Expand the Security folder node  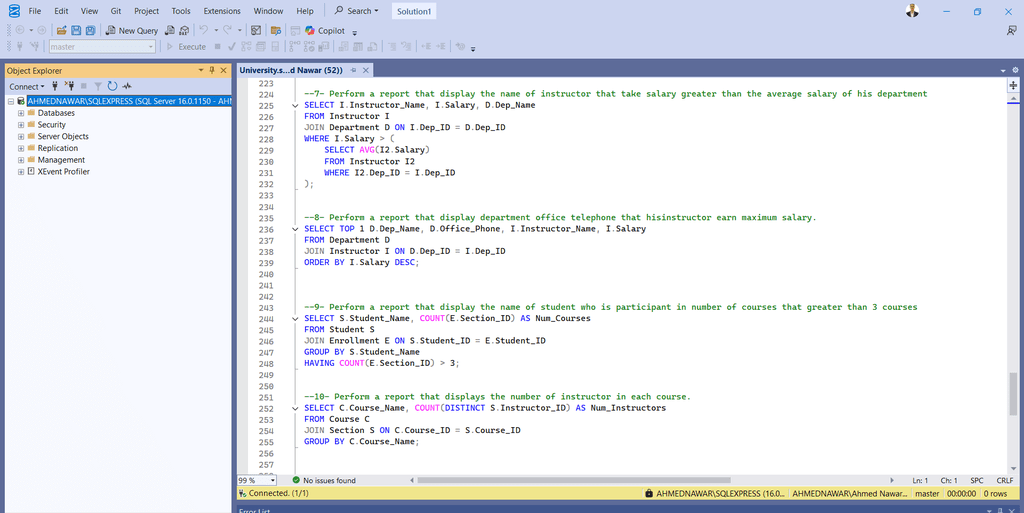pos(20,125)
